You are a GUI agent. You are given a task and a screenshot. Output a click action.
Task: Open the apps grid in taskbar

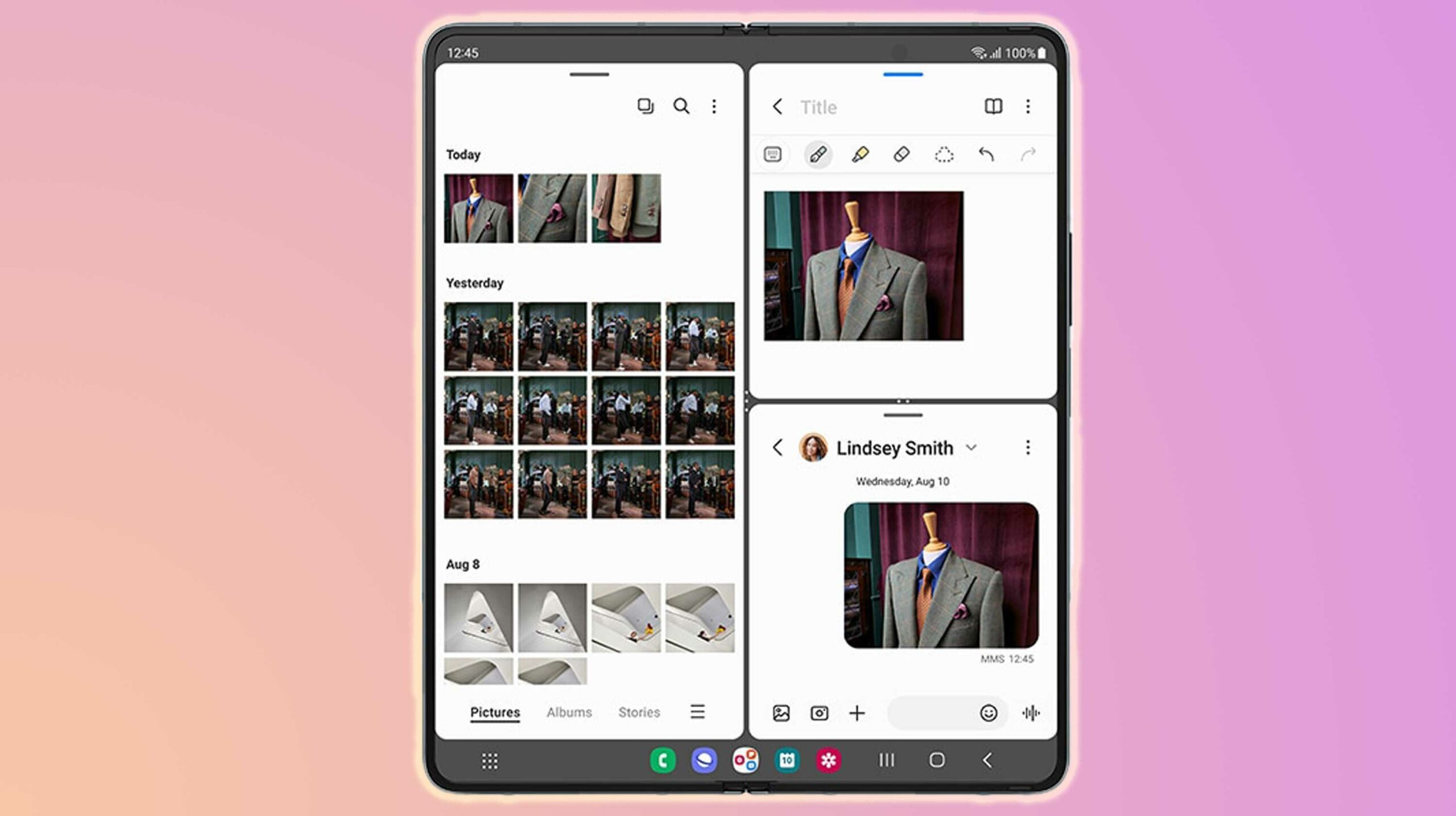(490, 761)
